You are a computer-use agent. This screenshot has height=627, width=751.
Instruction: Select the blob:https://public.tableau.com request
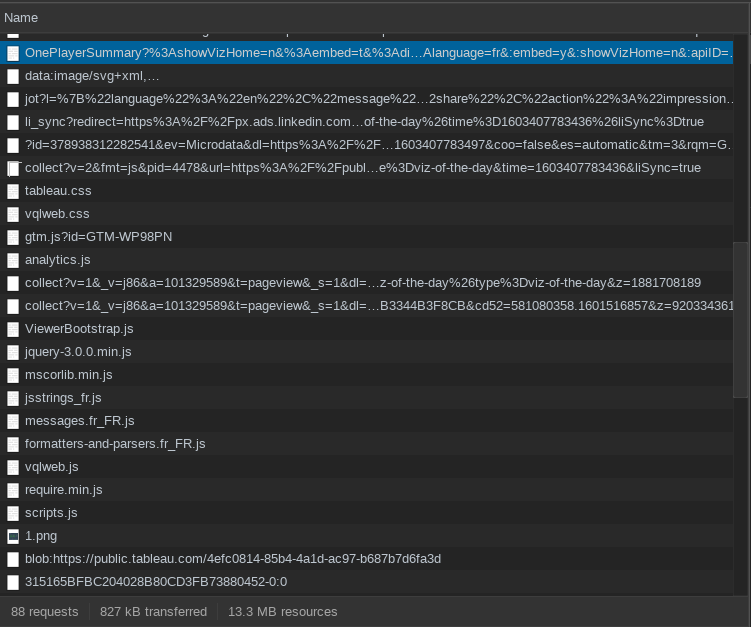click(x=366, y=559)
